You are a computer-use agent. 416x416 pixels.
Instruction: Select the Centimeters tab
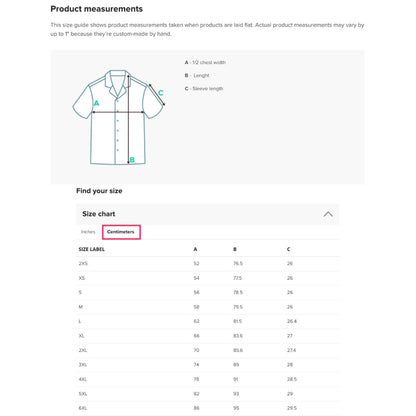click(x=121, y=232)
